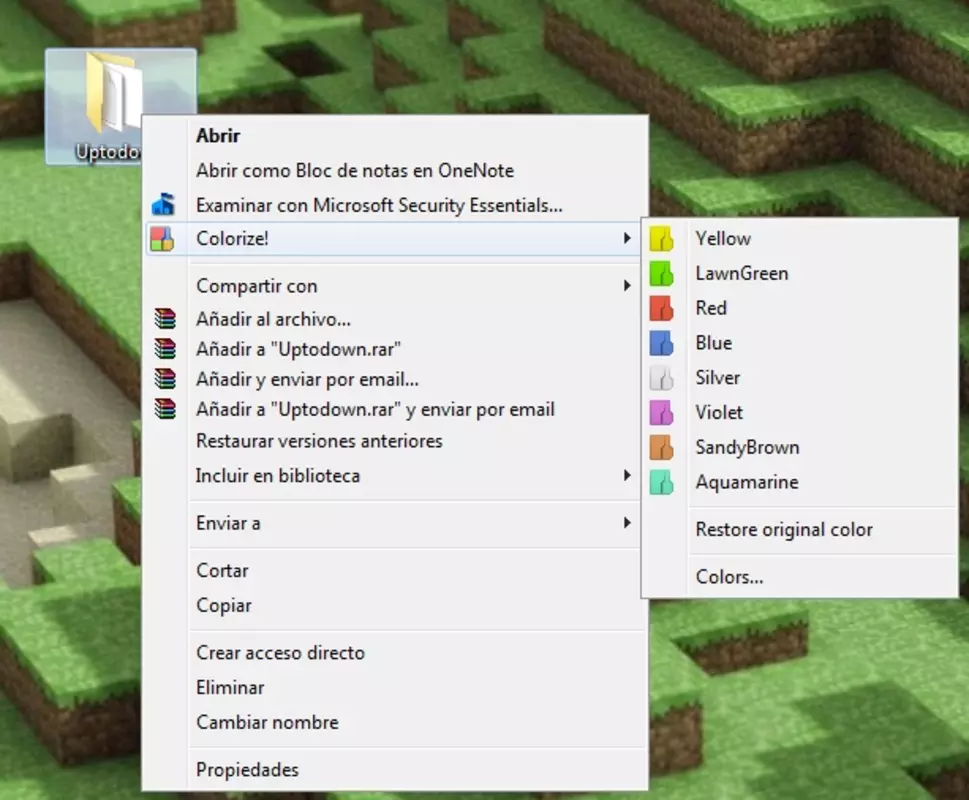Viewport: 969px width, 800px height.
Task: Click the Colorize! paint bucket icon
Action: point(163,238)
